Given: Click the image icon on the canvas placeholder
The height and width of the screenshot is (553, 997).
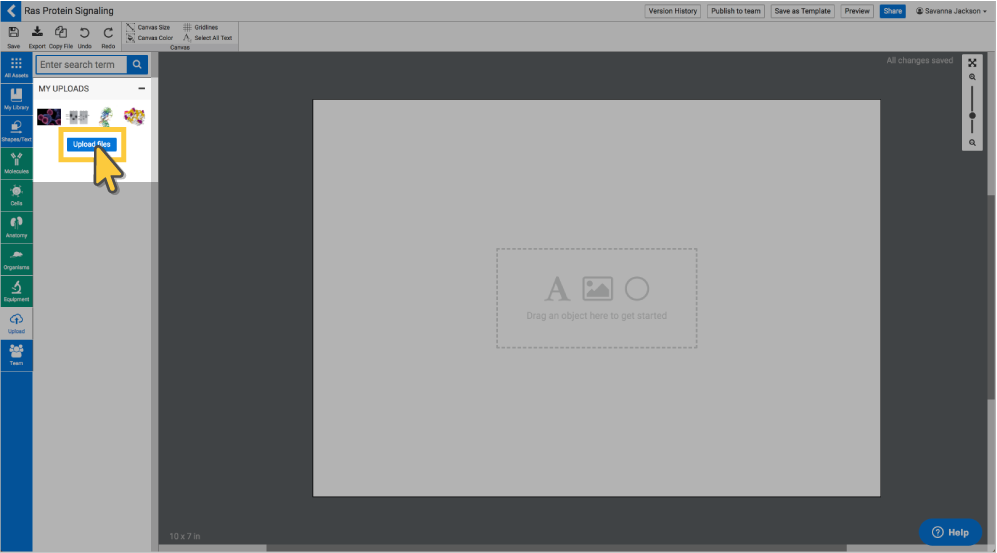Looking at the screenshot, I should 598,289.
